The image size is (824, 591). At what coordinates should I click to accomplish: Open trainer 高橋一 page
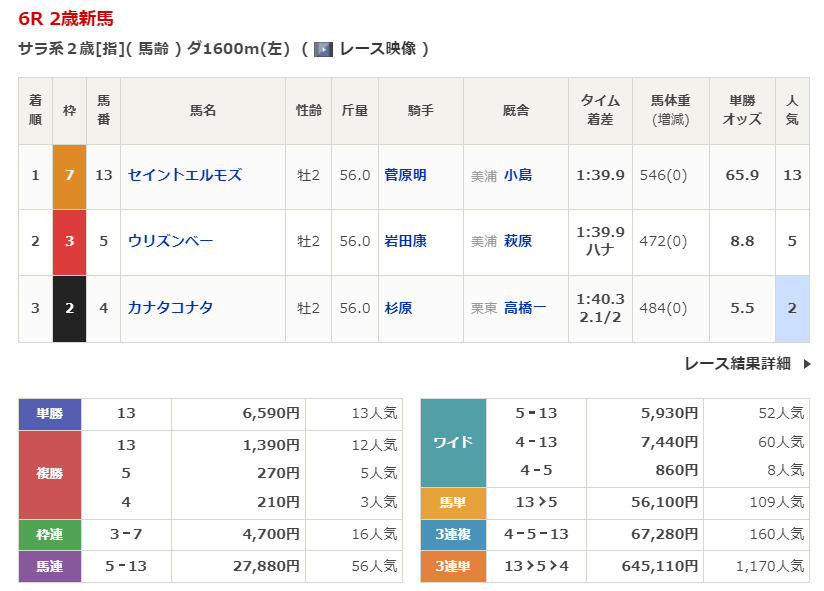click(525, 308)
